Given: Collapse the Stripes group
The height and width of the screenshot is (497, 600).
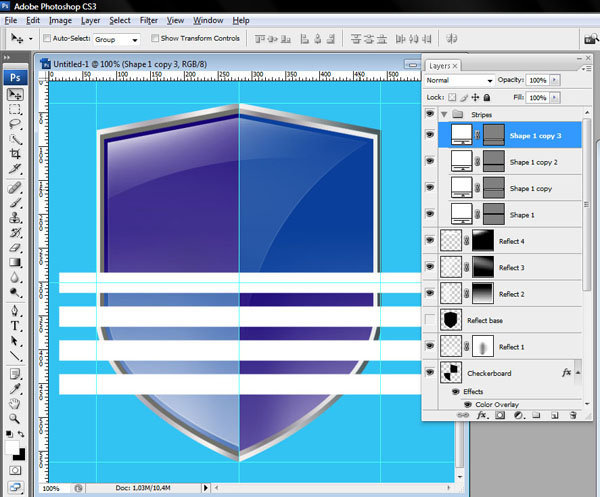Looking at the screenshot, I should pos(444,114).
